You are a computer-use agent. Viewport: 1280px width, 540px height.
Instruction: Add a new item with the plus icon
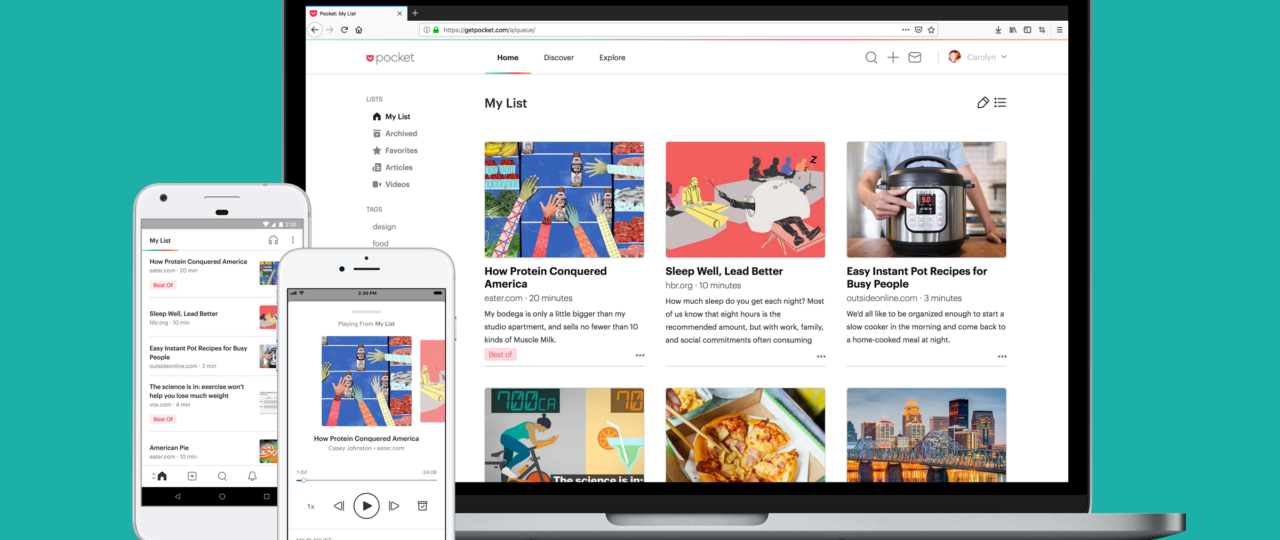pos(893,58)
